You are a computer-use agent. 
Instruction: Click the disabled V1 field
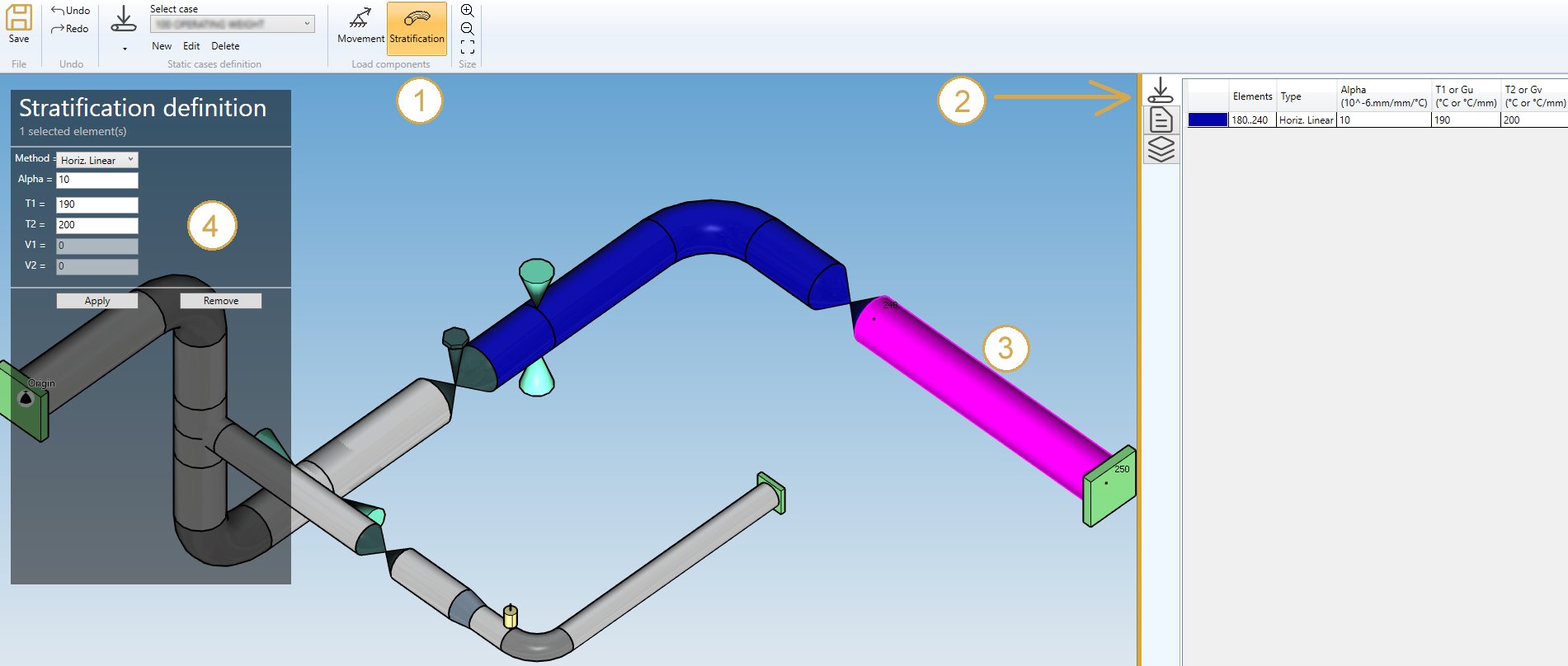(x=97, y=246)
